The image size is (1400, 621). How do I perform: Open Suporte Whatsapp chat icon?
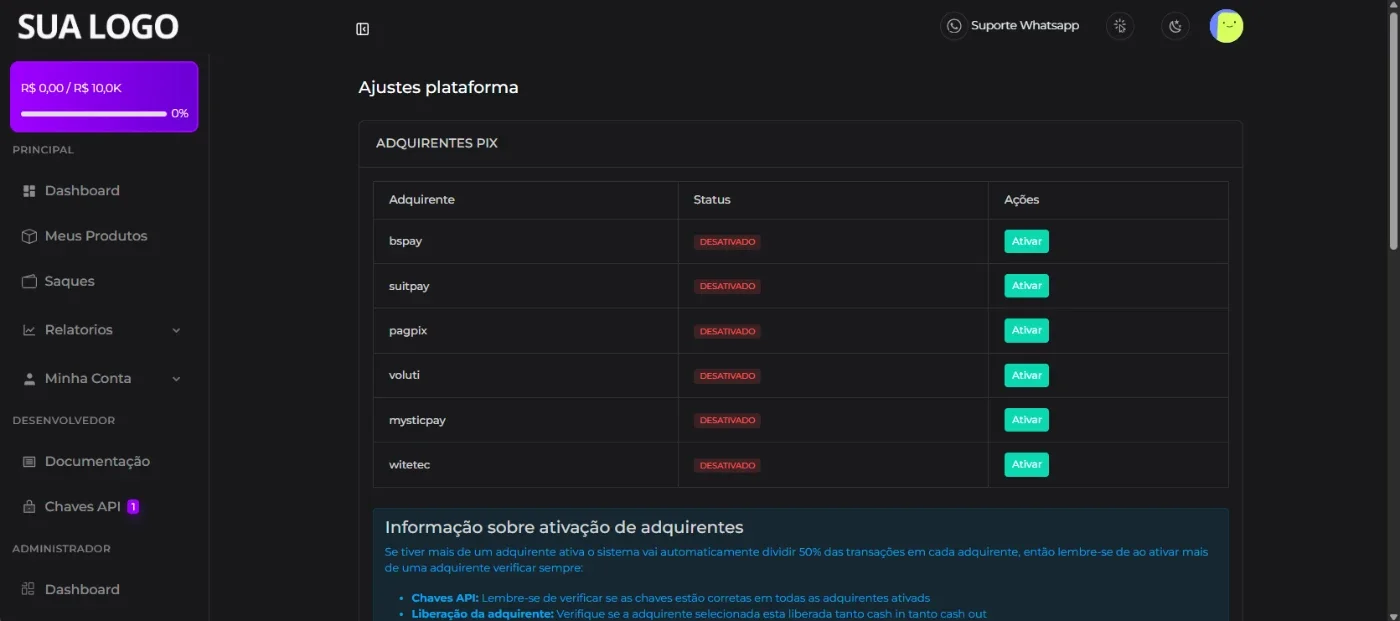point(954,26)
